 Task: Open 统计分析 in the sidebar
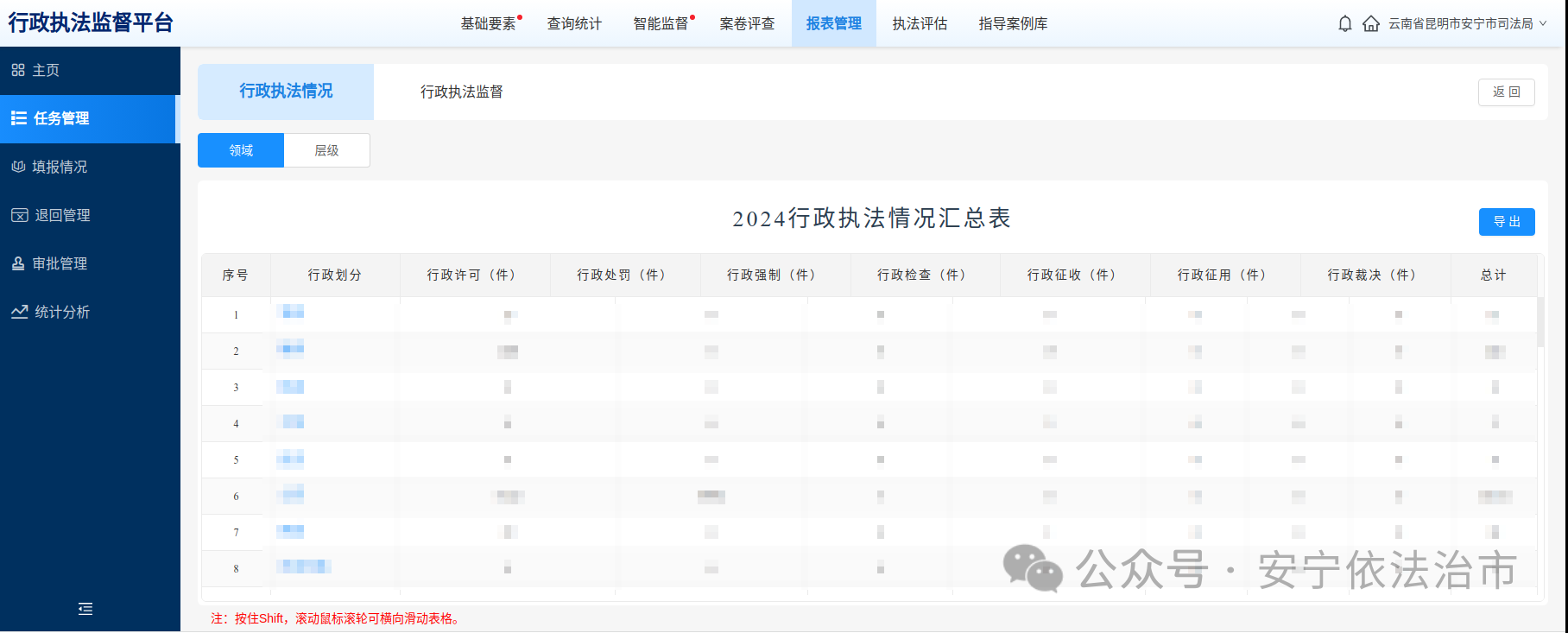tap(61, 313)
